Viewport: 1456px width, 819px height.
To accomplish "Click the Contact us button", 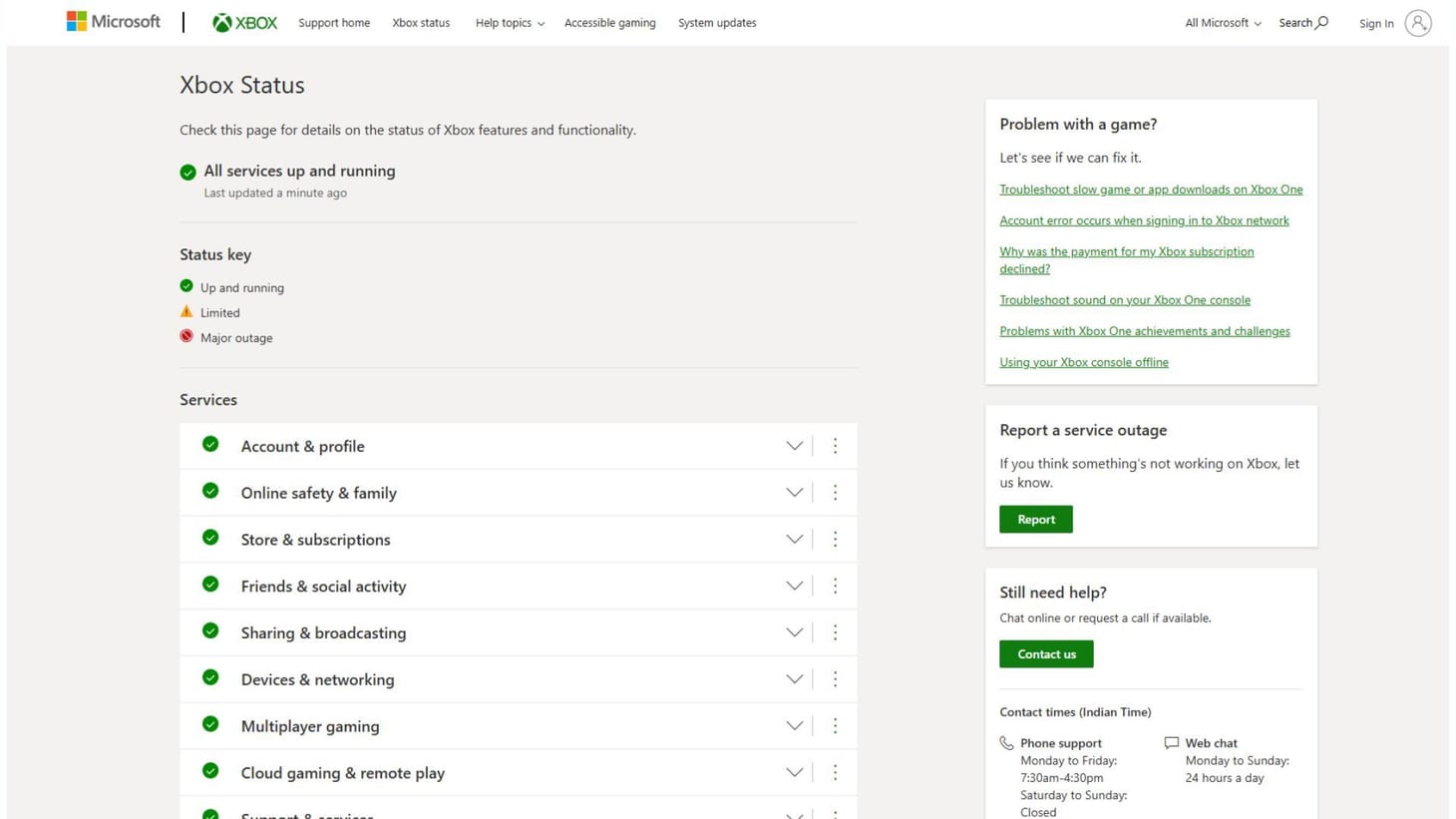I will point(1045,653).
